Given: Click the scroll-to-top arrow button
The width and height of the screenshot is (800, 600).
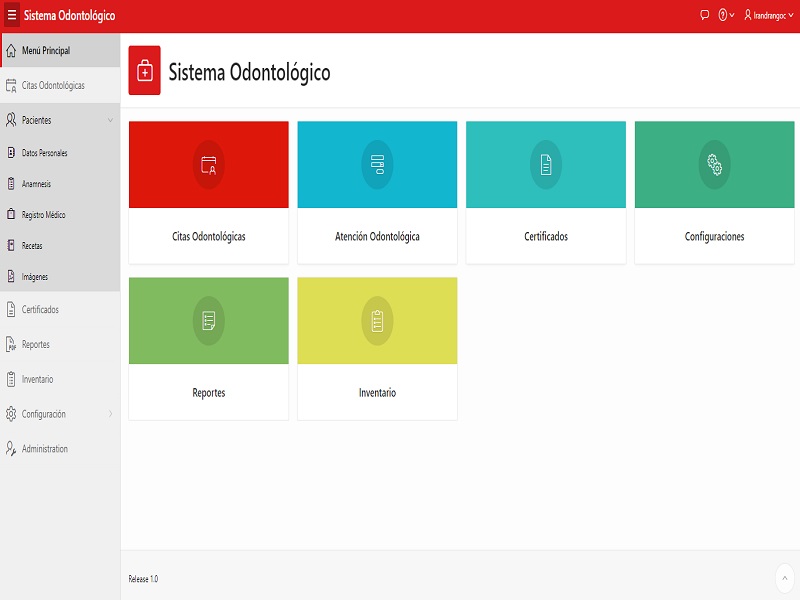Looking at the screenshot, I should pos(784,578).
